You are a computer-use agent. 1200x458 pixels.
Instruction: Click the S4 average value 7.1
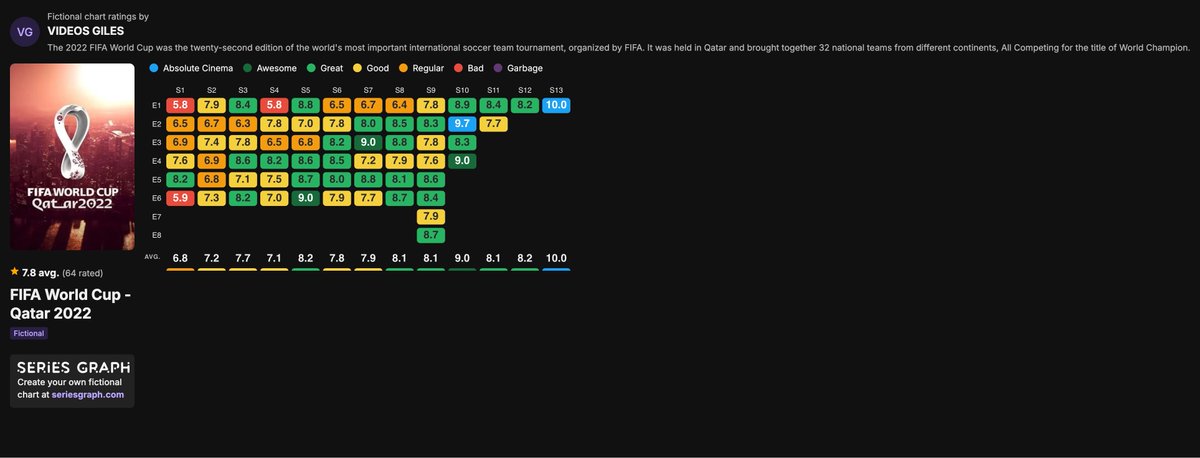[x=274, y=258]
